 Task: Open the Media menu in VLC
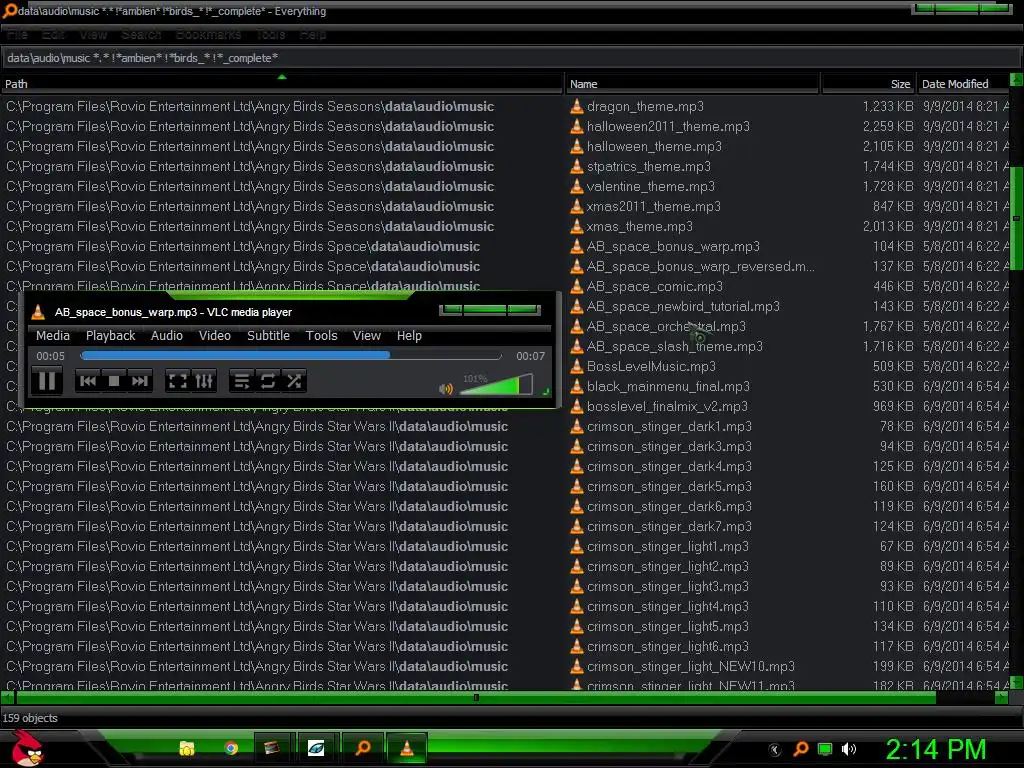(53, 336)
